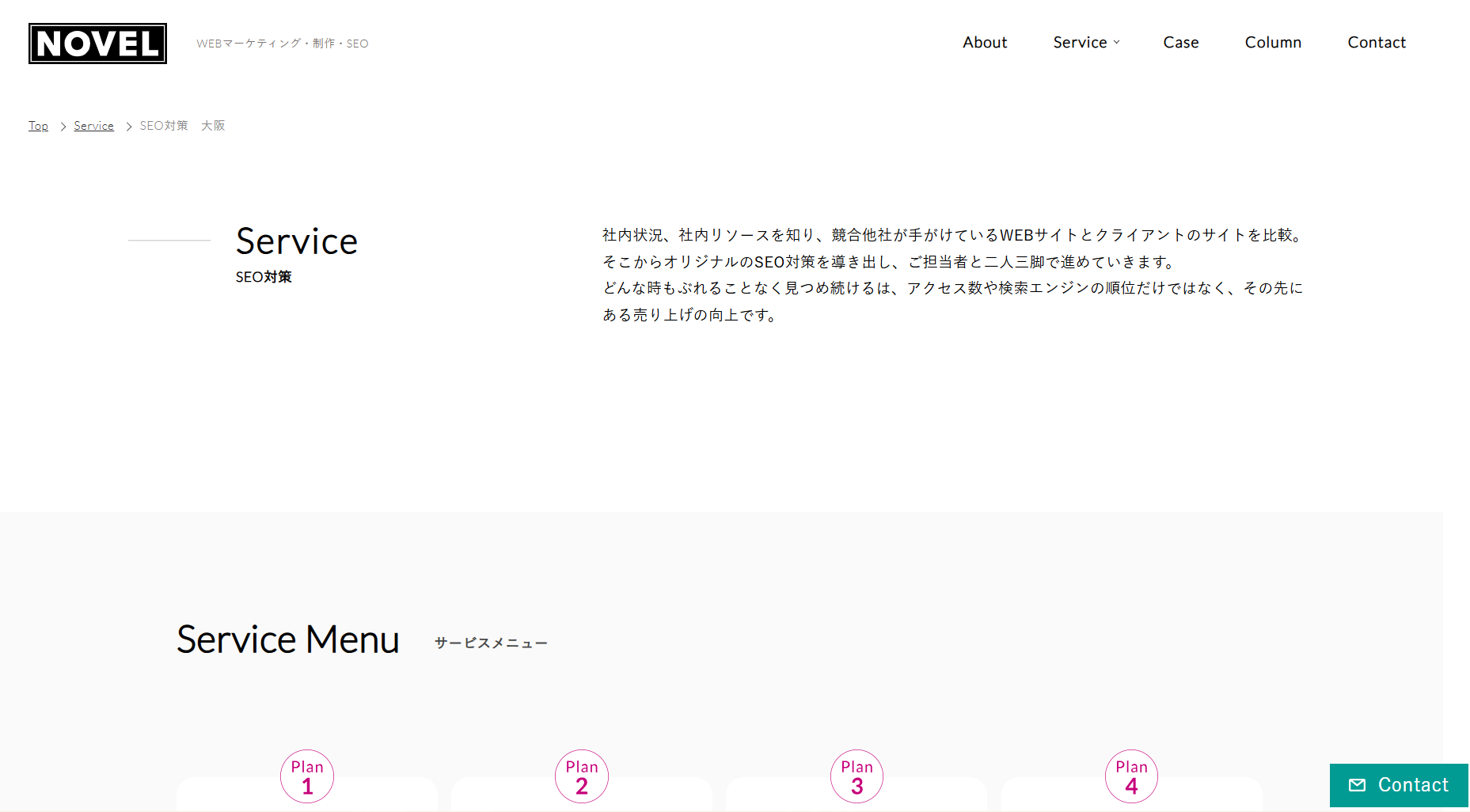Screen dimensions: 1470x812
Task: Select the Plan 3 circle badge
Action: pyautogui.click(x=857, y=776)
